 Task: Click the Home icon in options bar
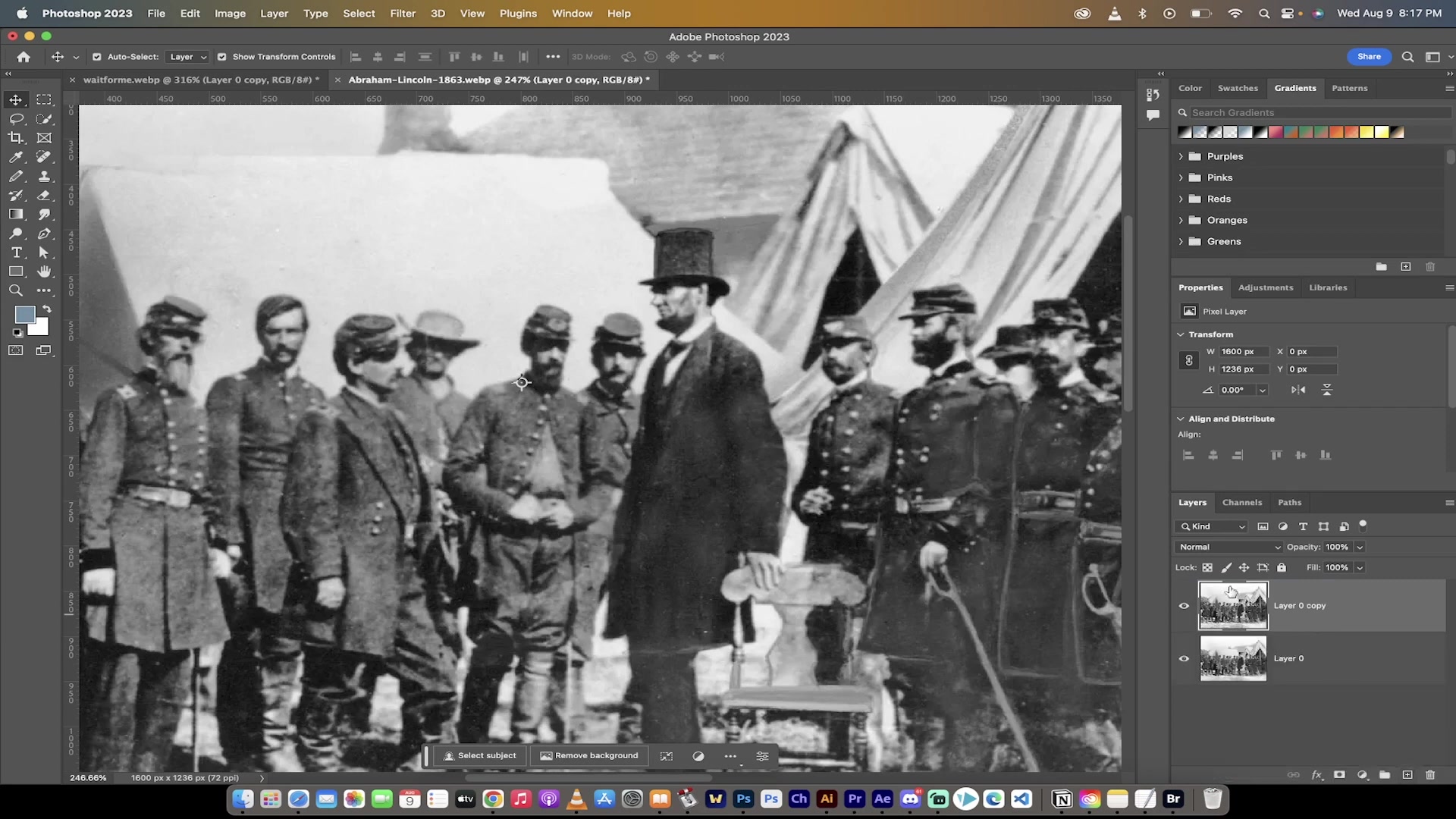tap(24, 57)
